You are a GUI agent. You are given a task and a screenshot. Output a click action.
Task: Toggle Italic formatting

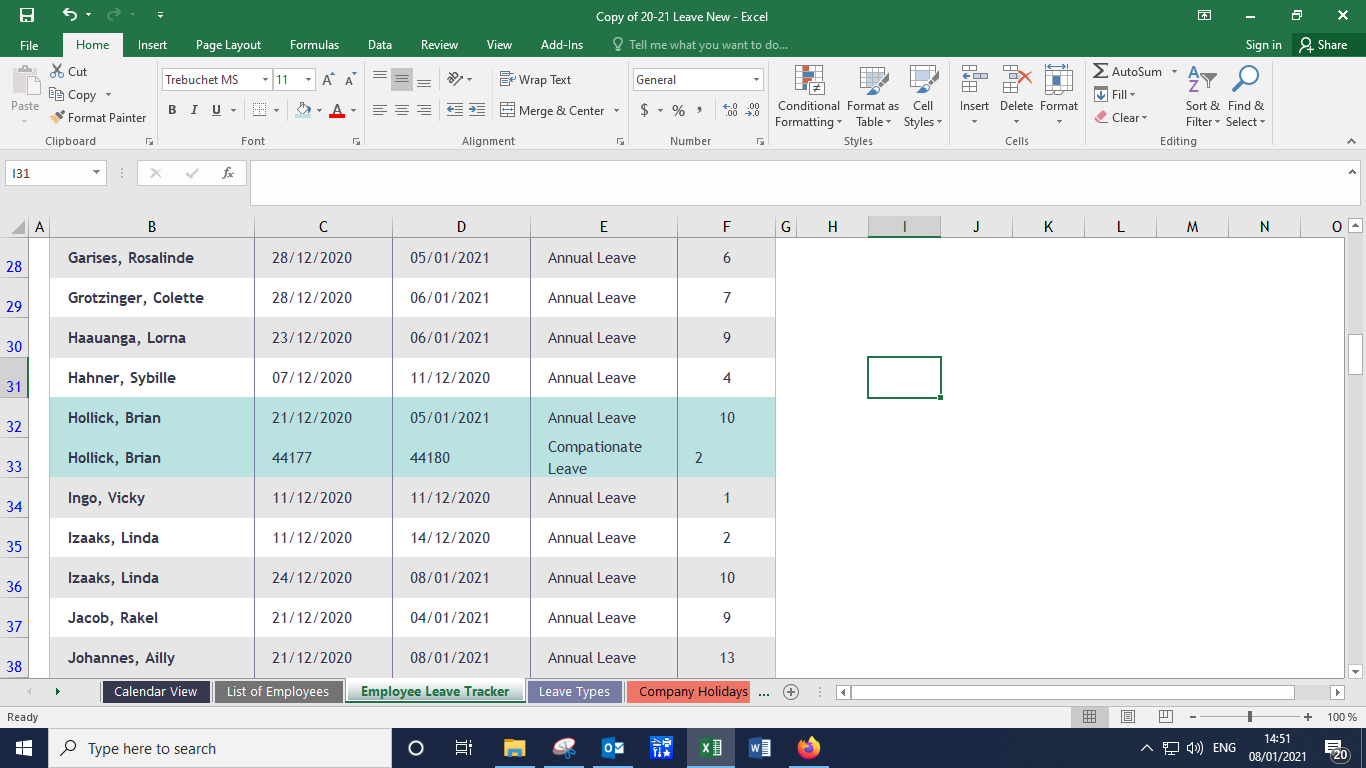pyautogui.click(x=194, y=110)
